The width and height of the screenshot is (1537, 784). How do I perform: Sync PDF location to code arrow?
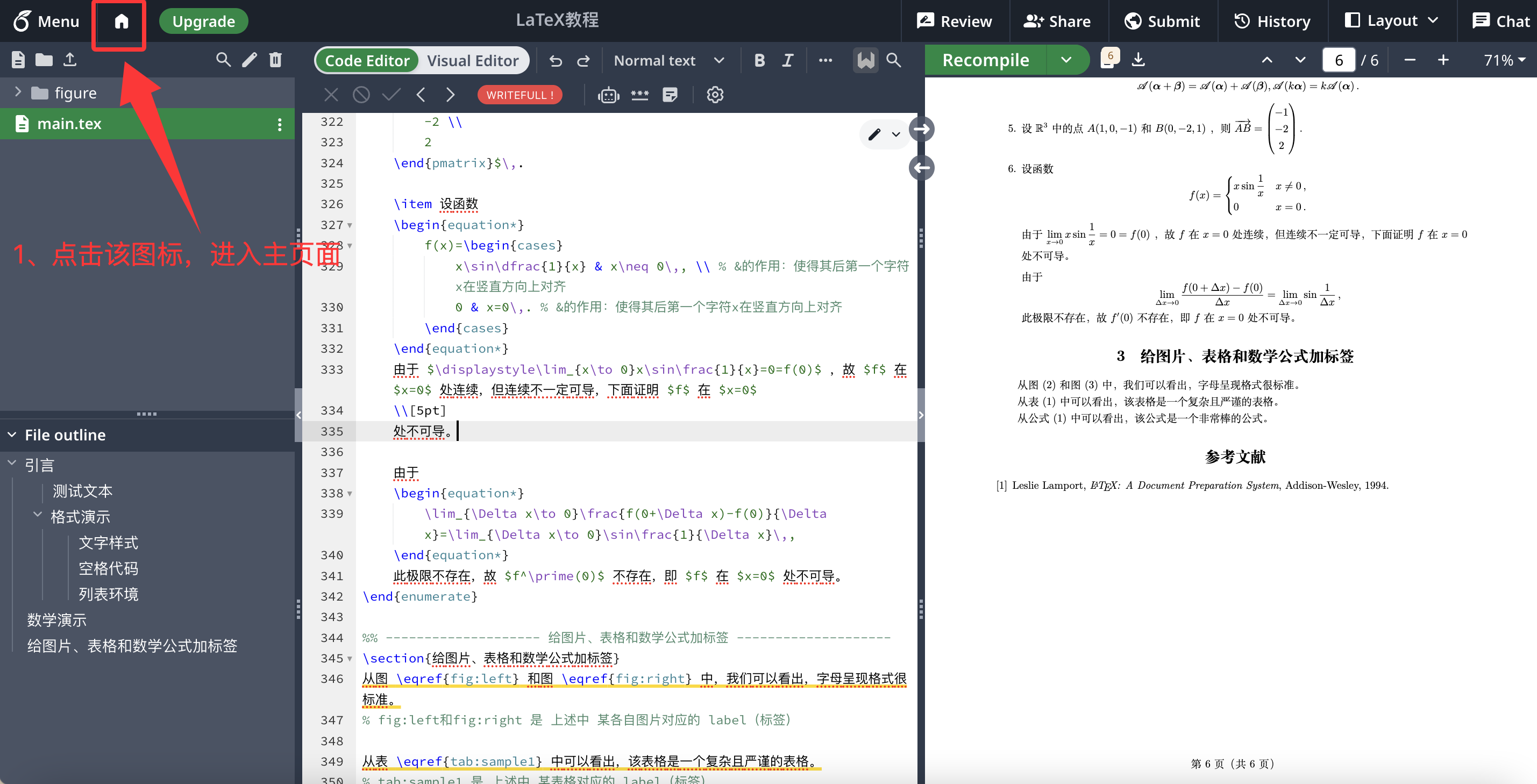pos(922,168)
